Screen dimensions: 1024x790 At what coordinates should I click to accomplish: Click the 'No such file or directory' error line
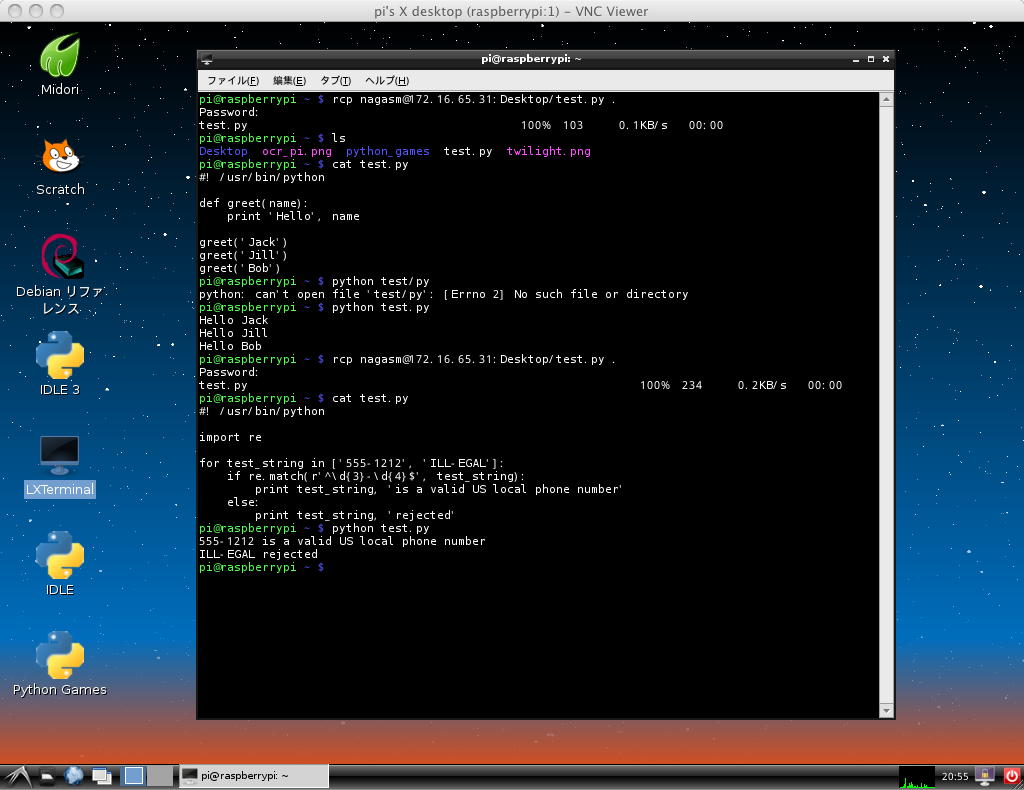coord(443,294)
